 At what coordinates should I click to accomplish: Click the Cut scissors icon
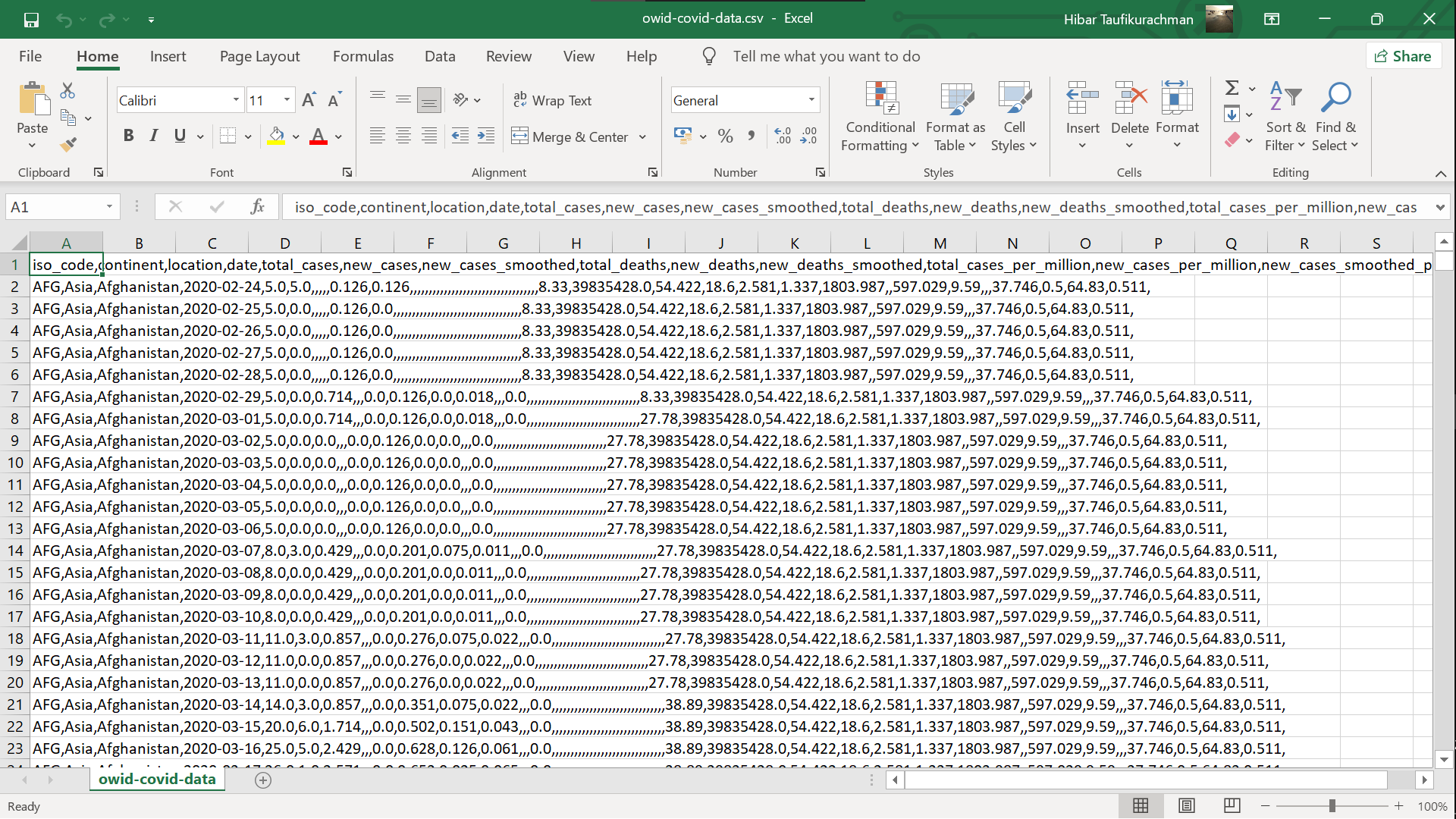[x=67, y=91]
